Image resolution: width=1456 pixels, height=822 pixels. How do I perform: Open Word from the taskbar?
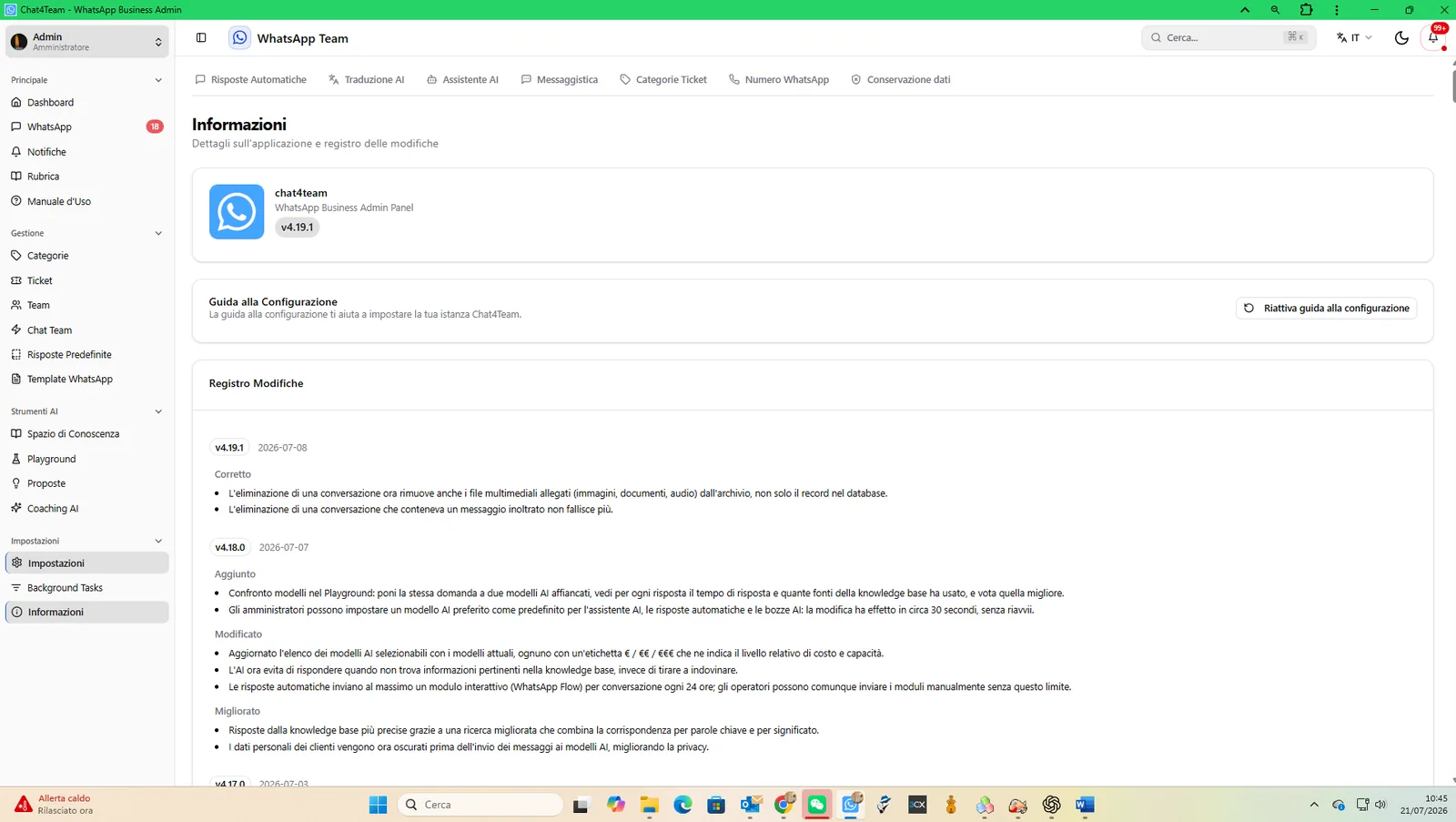coord(1085,805)
